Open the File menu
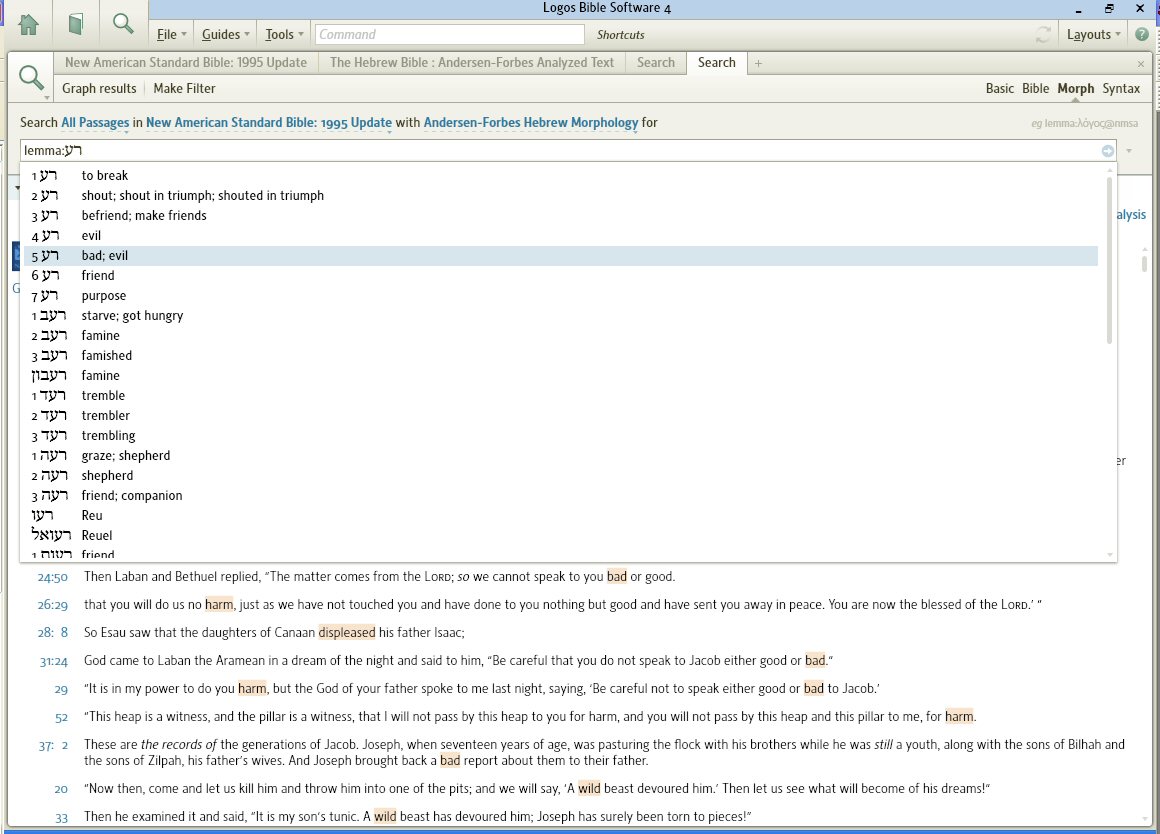1160x834 pixels. coord(171,34)
